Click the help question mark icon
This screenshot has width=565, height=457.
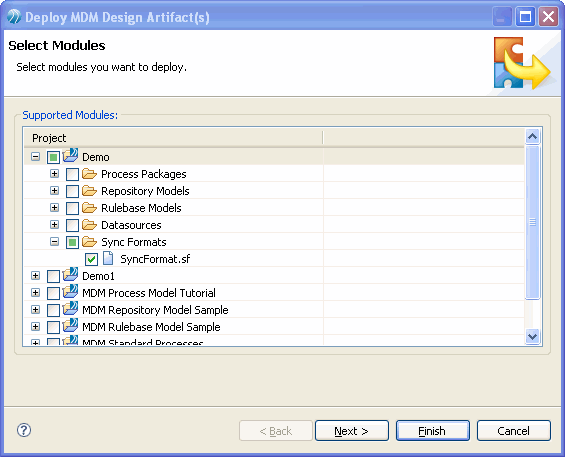pyautogui.click(x=24, y=430)
